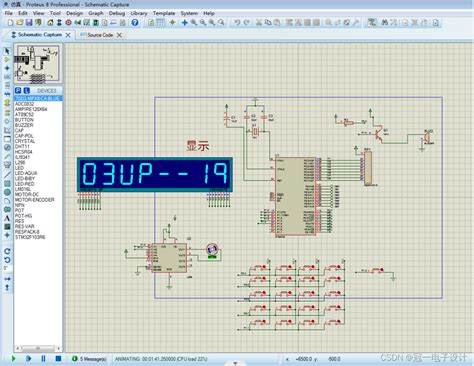
Task: Click the Rotate Clockwise icon
Action: pos(7,251)
